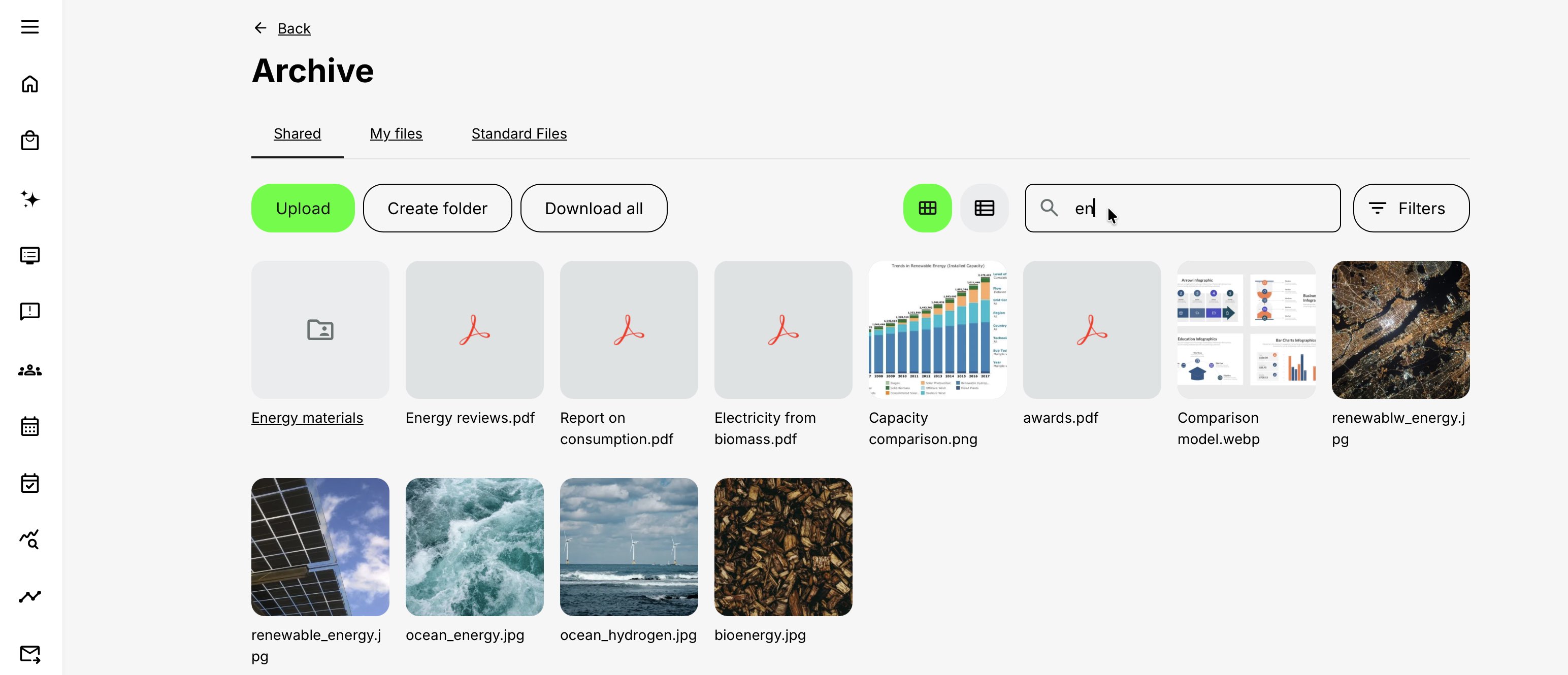Open Capacity comparison.png chart thumbnail
The image size is (1568, 675).
(937, 330)
